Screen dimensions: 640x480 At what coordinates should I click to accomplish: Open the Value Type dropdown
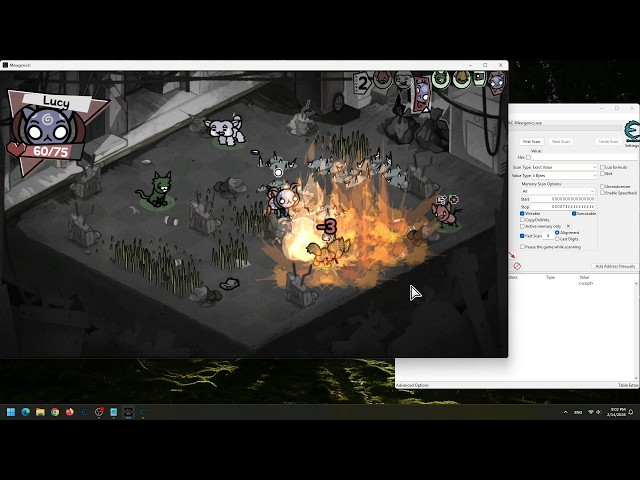pos(564,176)
